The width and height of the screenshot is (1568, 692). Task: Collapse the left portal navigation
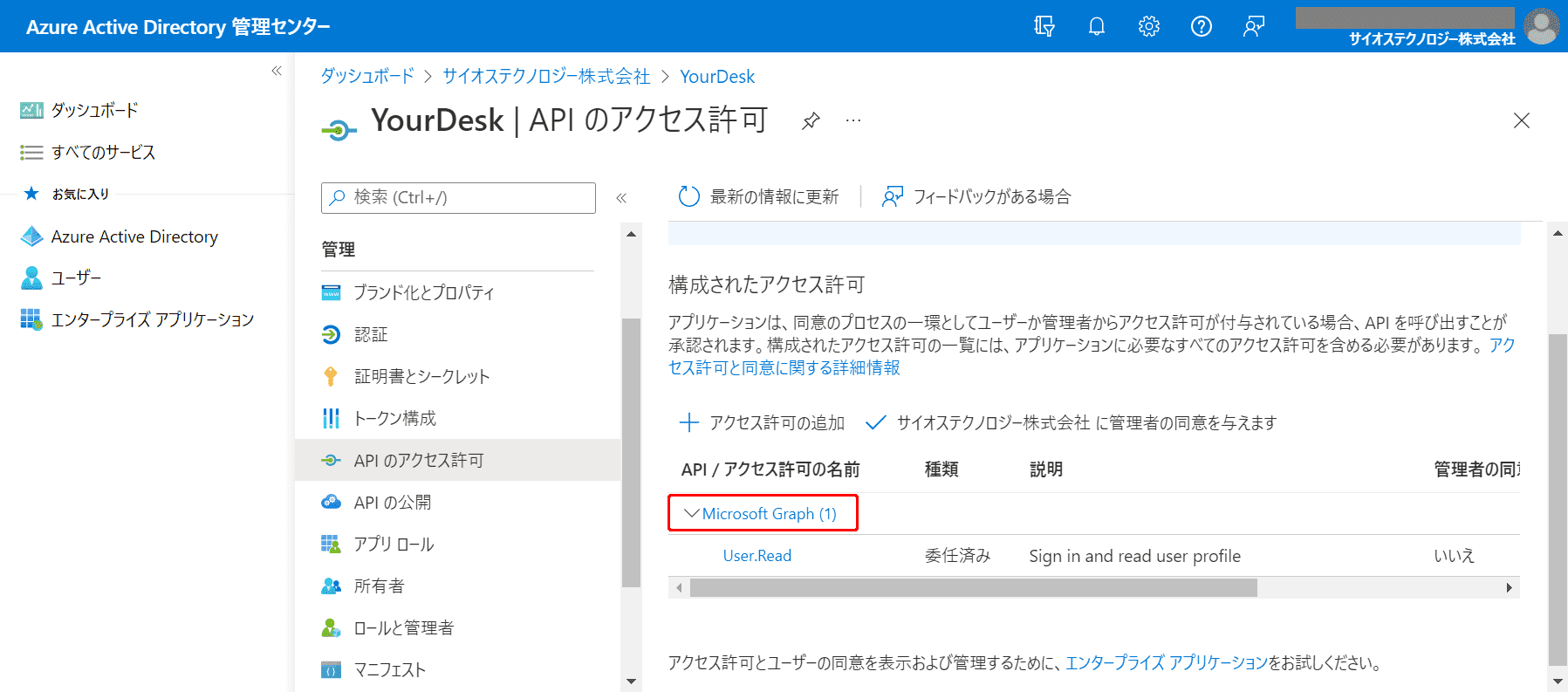coord(277,71)
